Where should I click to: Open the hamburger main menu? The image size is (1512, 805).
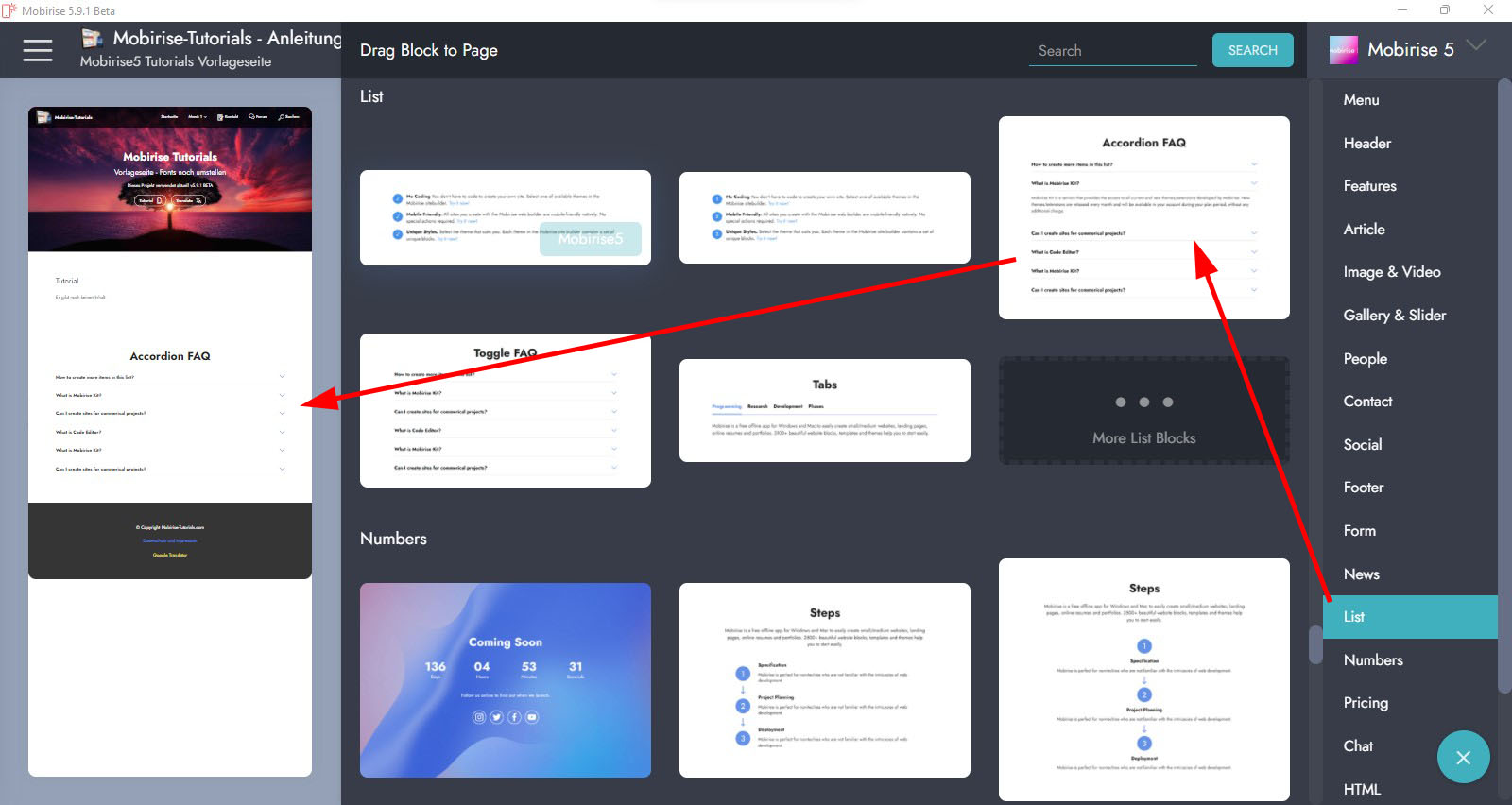(38, 50)
